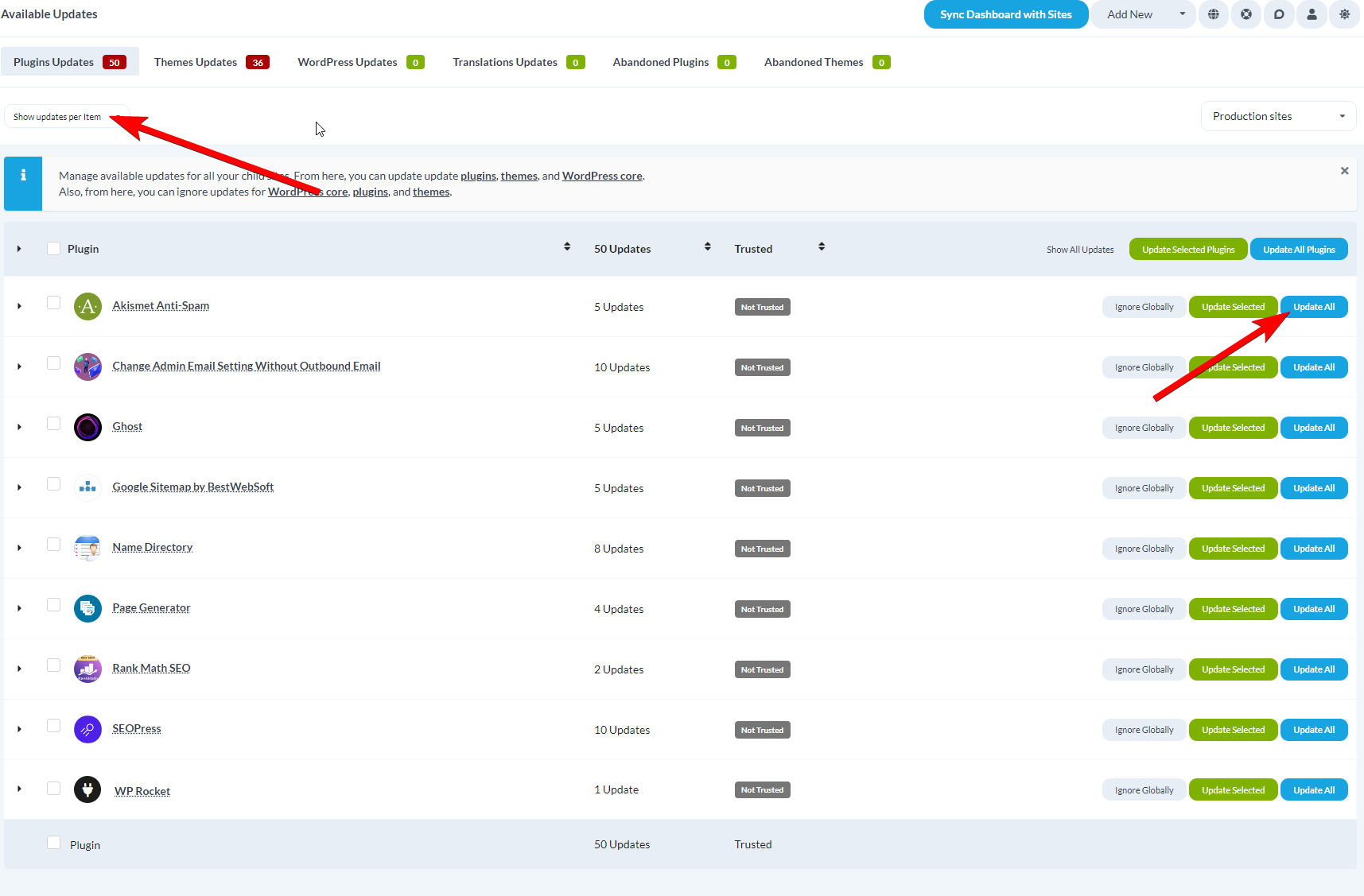Open the settings gear icon

[1344, 14]
